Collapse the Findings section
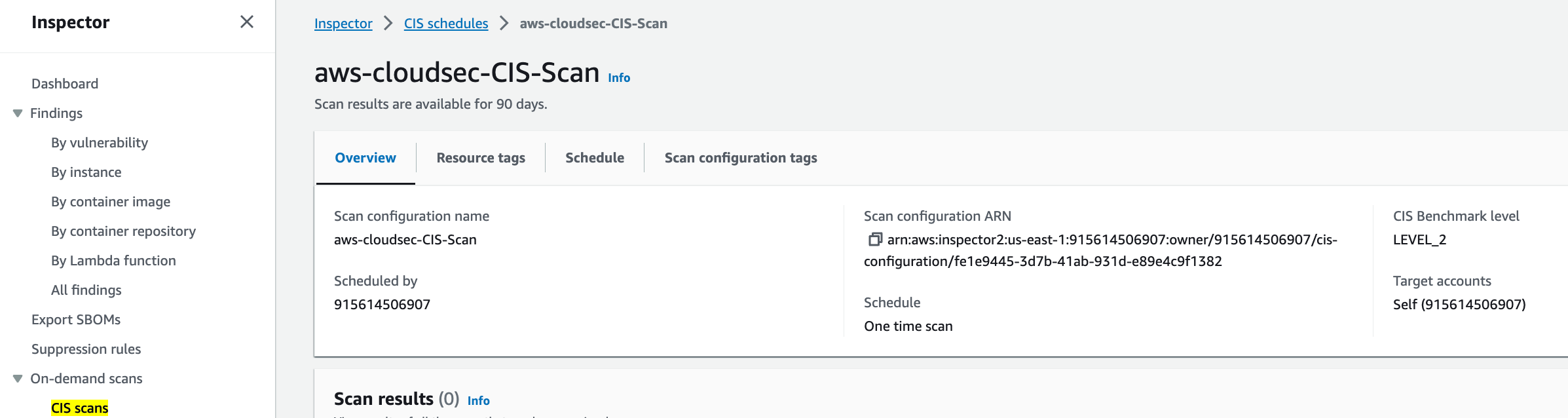1568x418 pixels. pos(18,113)
